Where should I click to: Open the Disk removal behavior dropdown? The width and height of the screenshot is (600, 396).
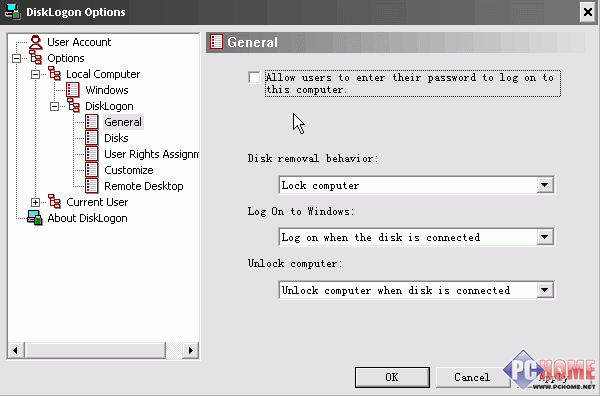click(545, 185)
